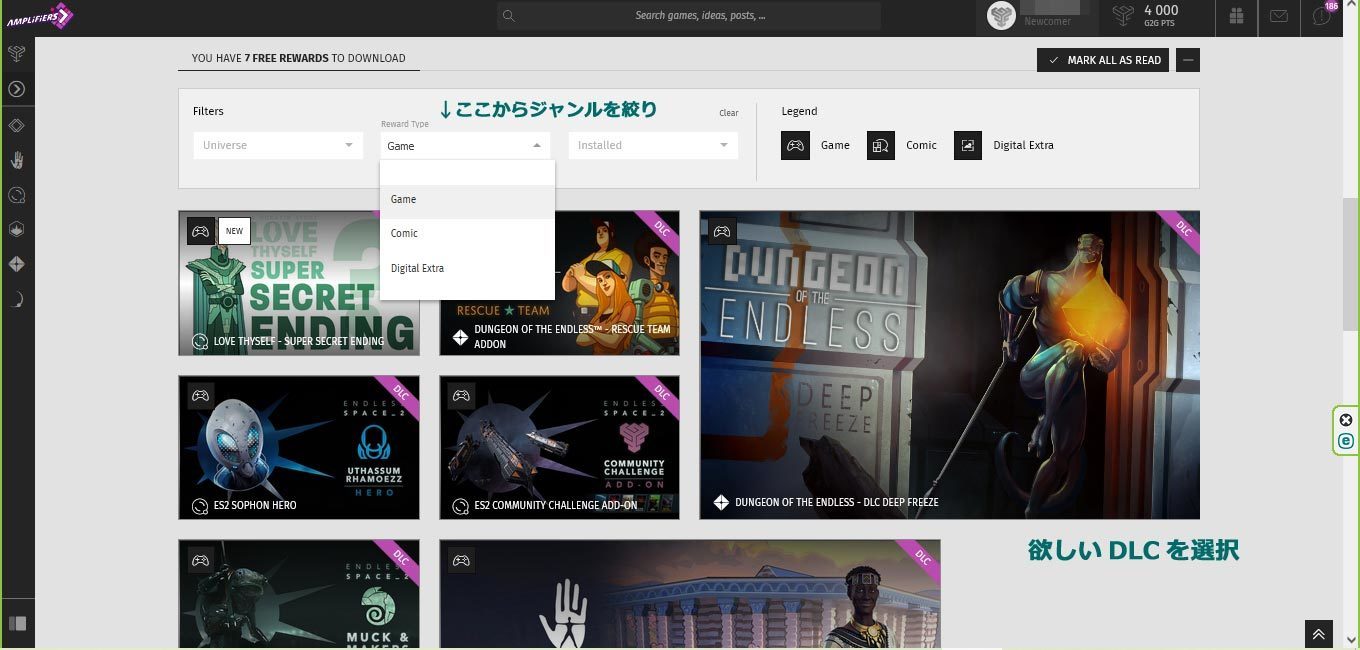1360x650 pixels.
Task: Click the gamepad icon on ES2 Community Challenge card
Action: 461,395
